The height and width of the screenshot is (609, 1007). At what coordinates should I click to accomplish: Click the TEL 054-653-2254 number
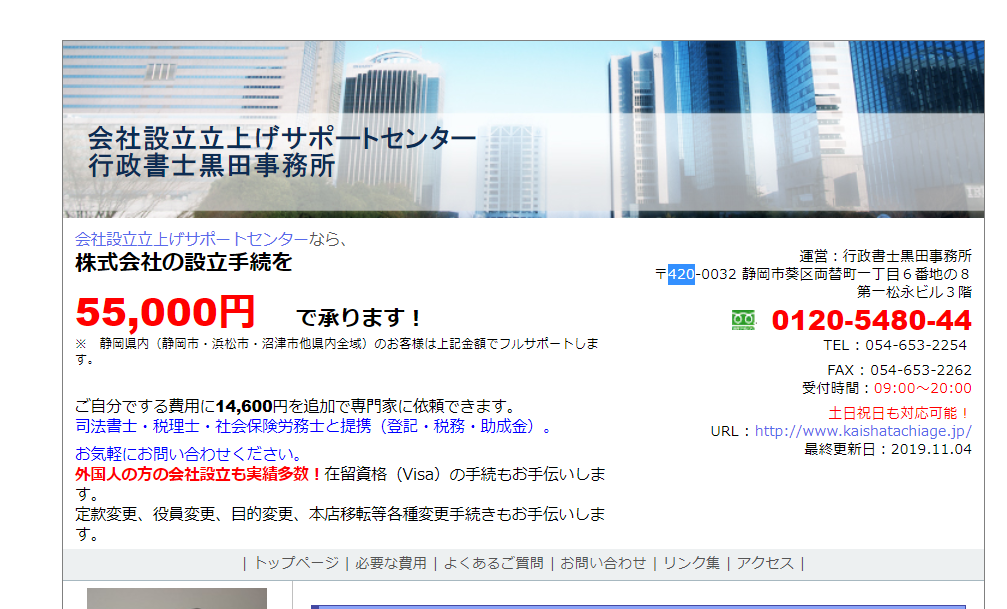[917, 345]
